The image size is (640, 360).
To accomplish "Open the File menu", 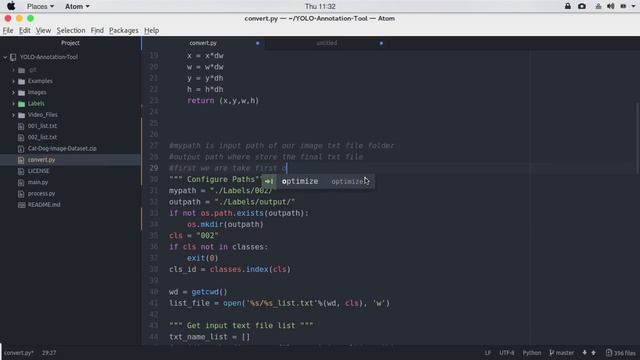I will point(8,31).
